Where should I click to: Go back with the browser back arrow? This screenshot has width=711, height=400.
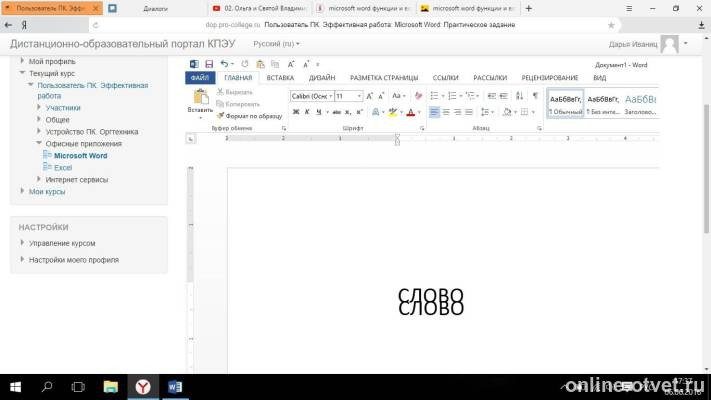click(x=8, y=25)
